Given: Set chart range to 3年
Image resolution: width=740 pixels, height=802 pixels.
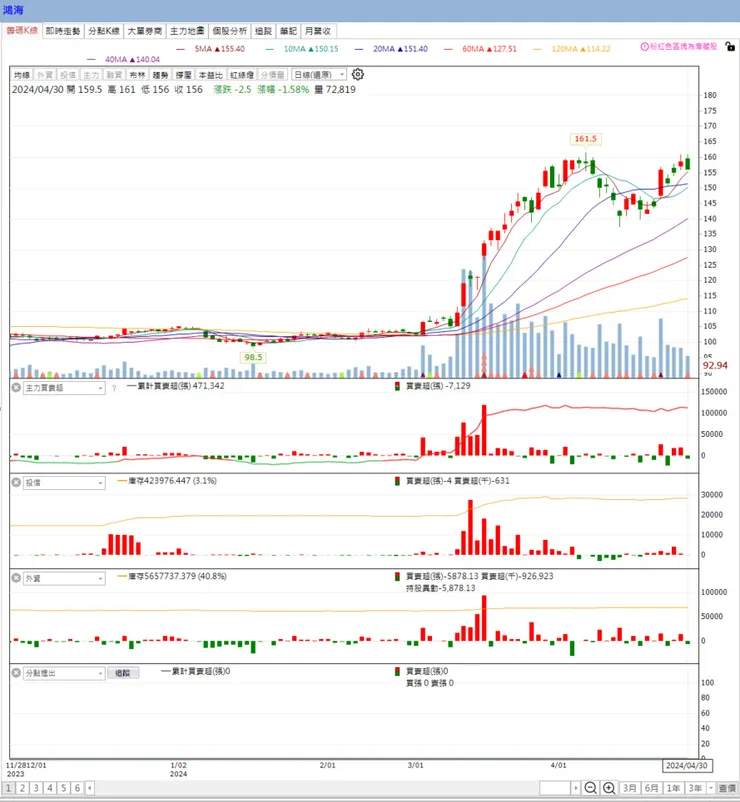Looking at the screenshot, I should (695, 788).
